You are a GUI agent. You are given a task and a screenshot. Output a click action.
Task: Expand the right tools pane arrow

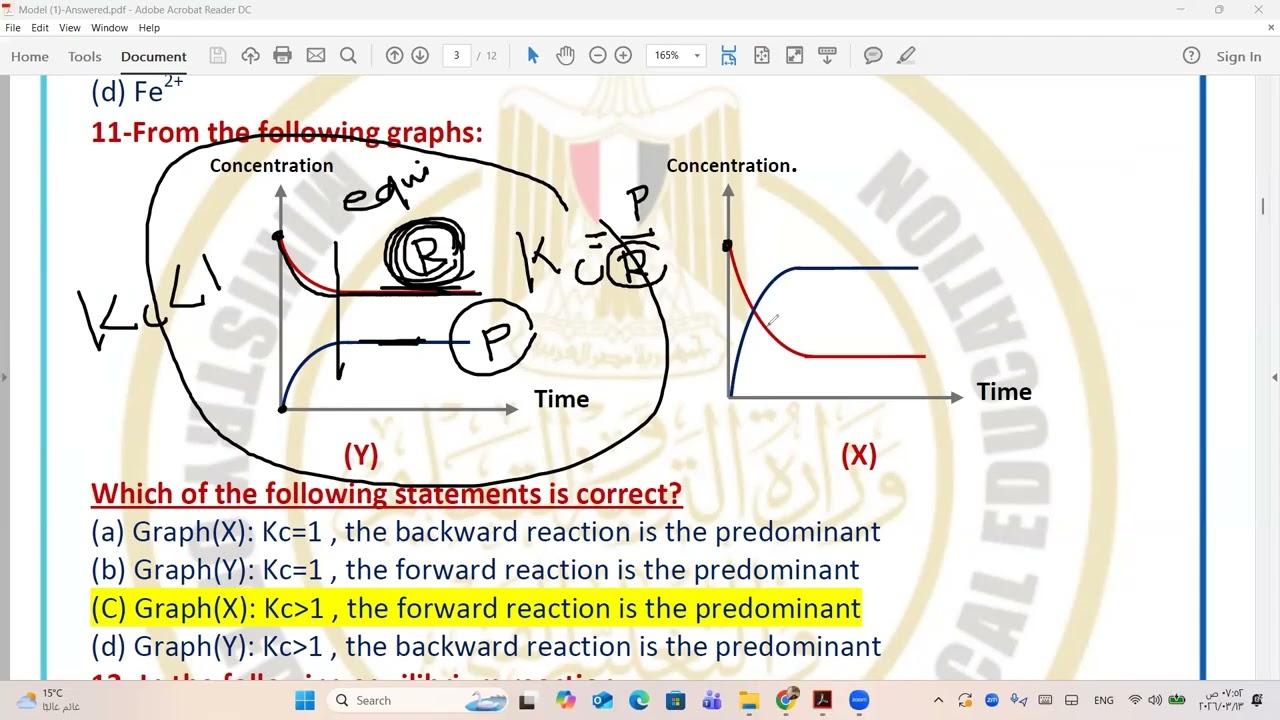coord(1275,377)
